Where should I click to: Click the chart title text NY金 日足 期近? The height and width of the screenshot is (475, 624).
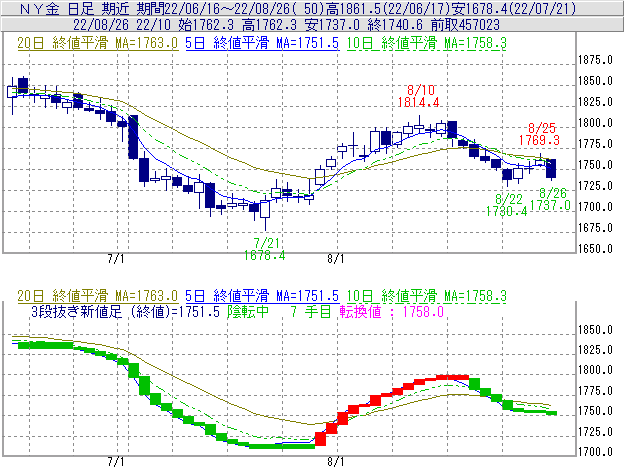[x=74, y=8]
